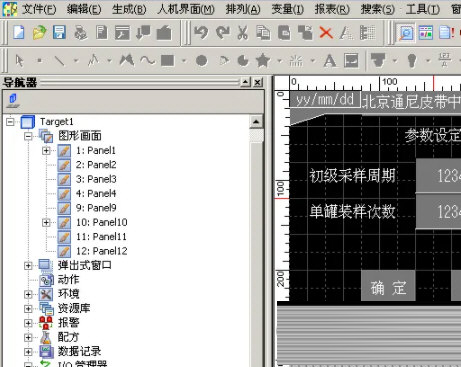Viewport: 461px width, 367px height.
Task: Collapse the 图形画面 tree node
Action: pos(28,136)
